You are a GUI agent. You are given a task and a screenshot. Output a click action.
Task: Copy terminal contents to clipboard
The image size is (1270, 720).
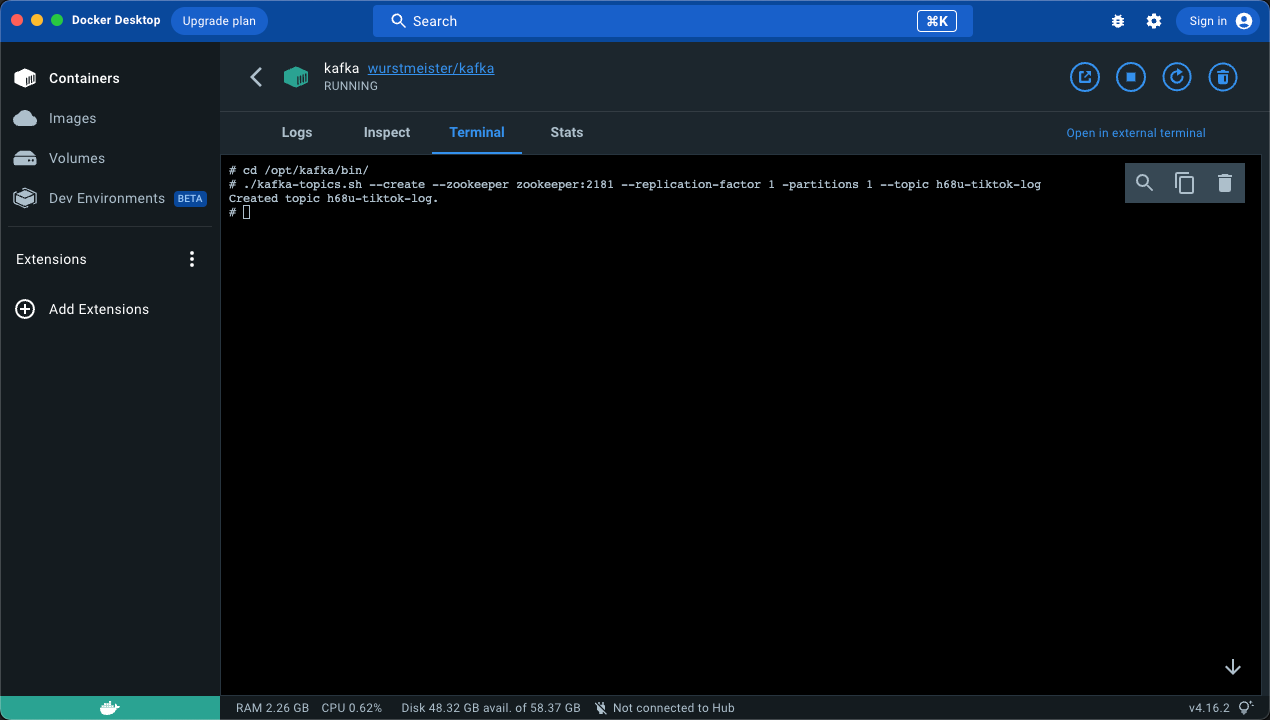coord(1185,183)
